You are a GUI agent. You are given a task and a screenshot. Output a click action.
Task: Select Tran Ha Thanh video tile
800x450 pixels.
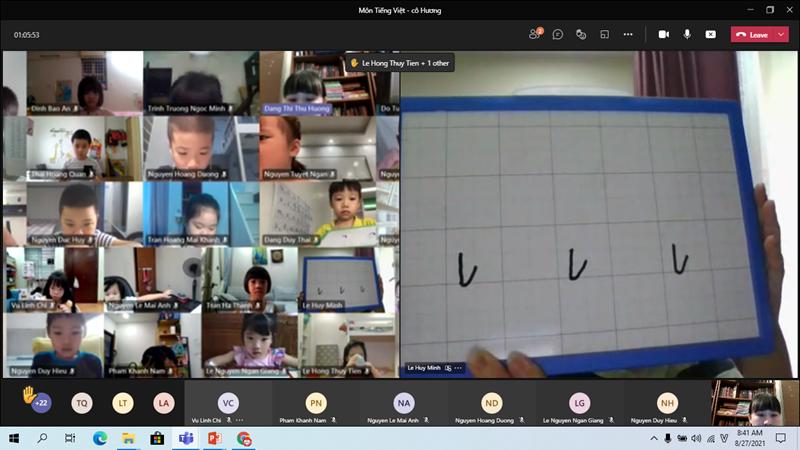coord(249,280)
